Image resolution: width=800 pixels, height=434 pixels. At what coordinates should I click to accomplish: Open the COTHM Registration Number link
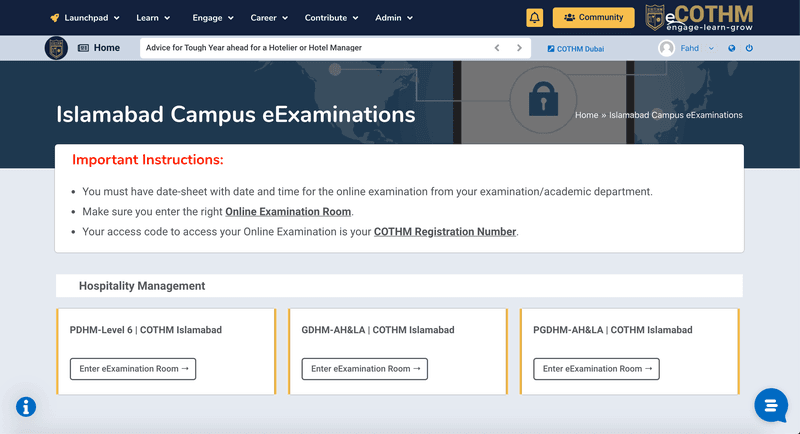(x=445, y=232)
